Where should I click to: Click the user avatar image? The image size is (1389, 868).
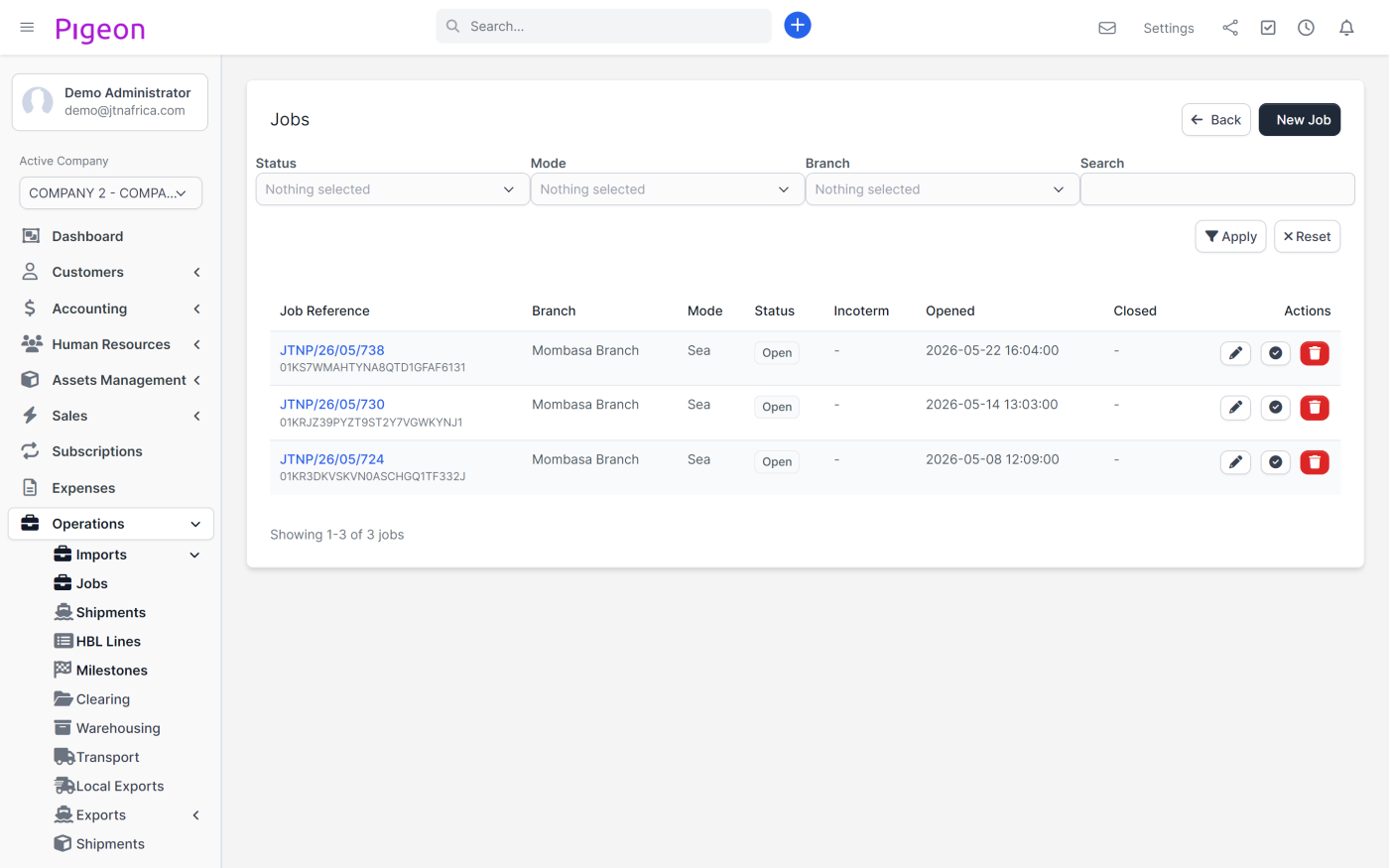click(x=38, y=101)
